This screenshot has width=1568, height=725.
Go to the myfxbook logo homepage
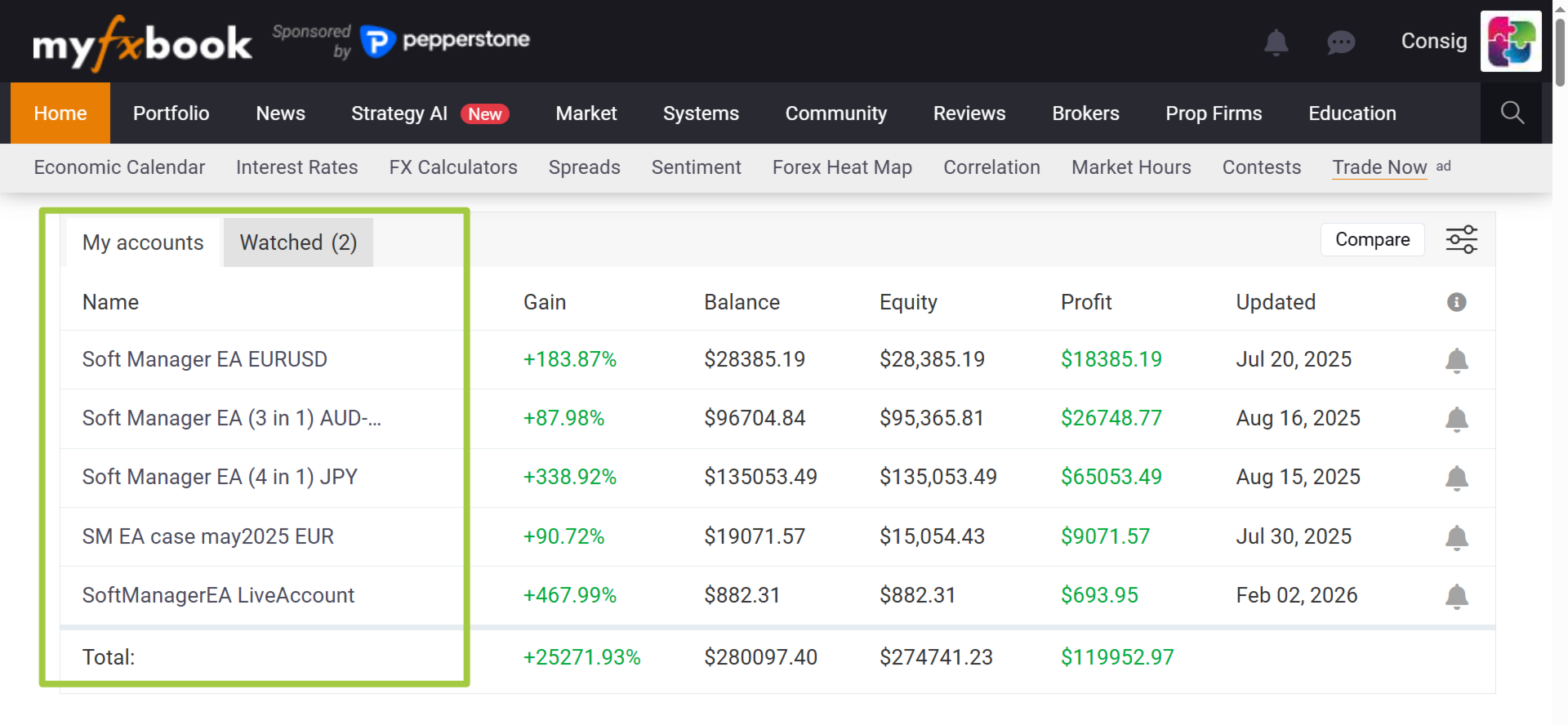pyautogui.click(x=142, y=43)
